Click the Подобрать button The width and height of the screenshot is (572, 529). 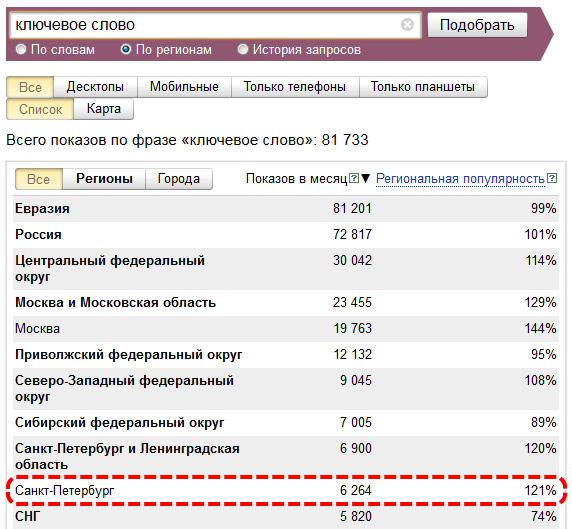(x=477, y=25)
